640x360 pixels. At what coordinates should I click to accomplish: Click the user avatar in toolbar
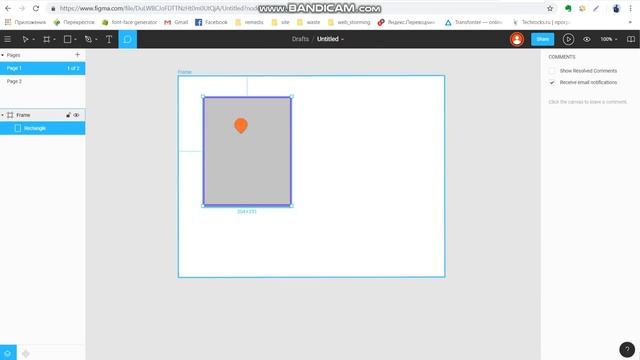coord(517,39)
